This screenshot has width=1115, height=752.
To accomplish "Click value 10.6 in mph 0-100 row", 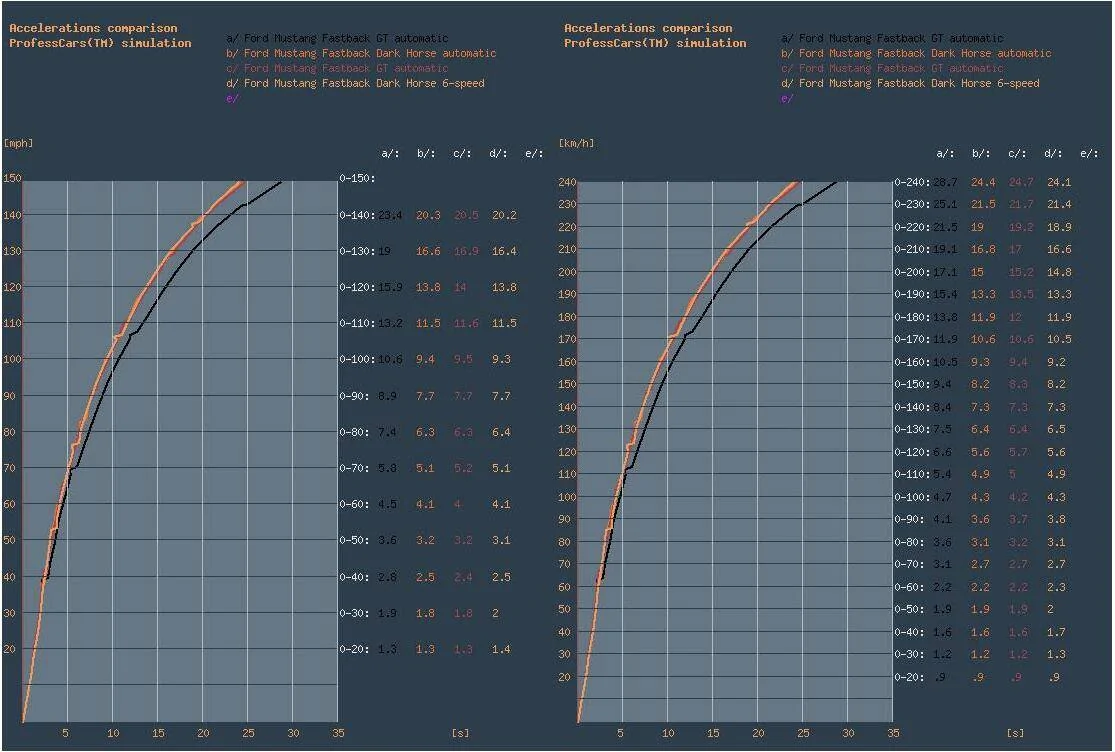I will point(390,359).
